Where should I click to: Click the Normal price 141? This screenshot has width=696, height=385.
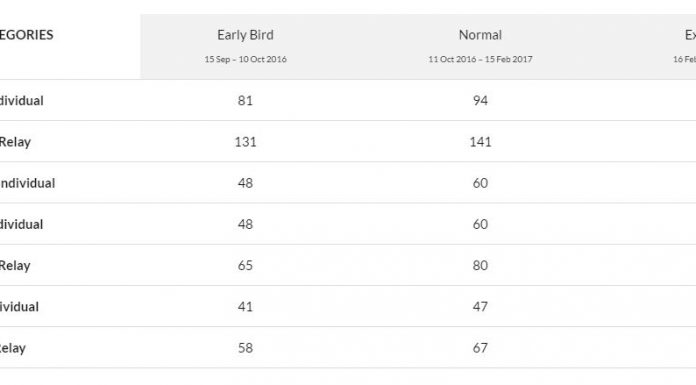pos(480,142)
